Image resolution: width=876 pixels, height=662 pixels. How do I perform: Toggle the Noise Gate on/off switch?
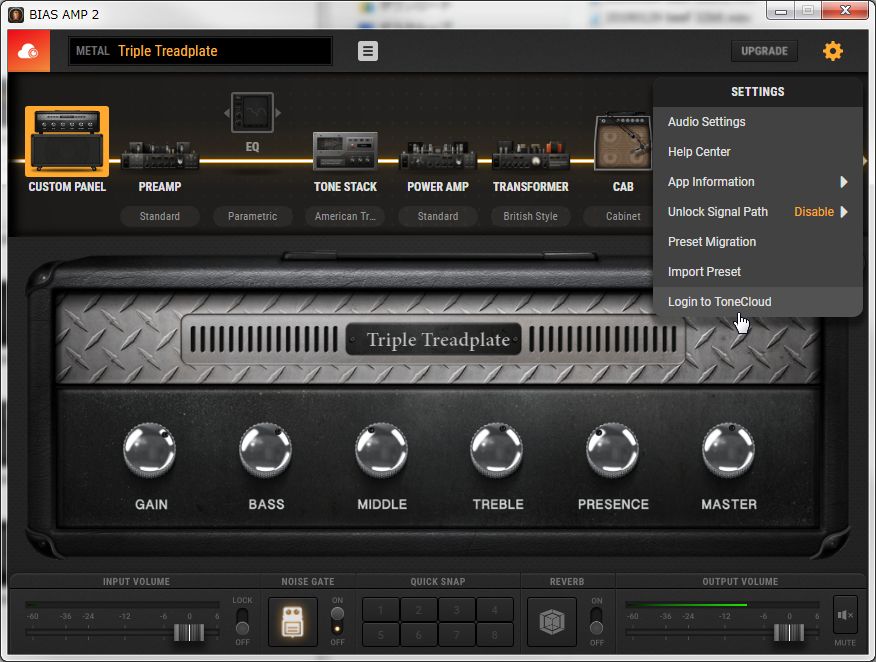[x=337, y=621]
